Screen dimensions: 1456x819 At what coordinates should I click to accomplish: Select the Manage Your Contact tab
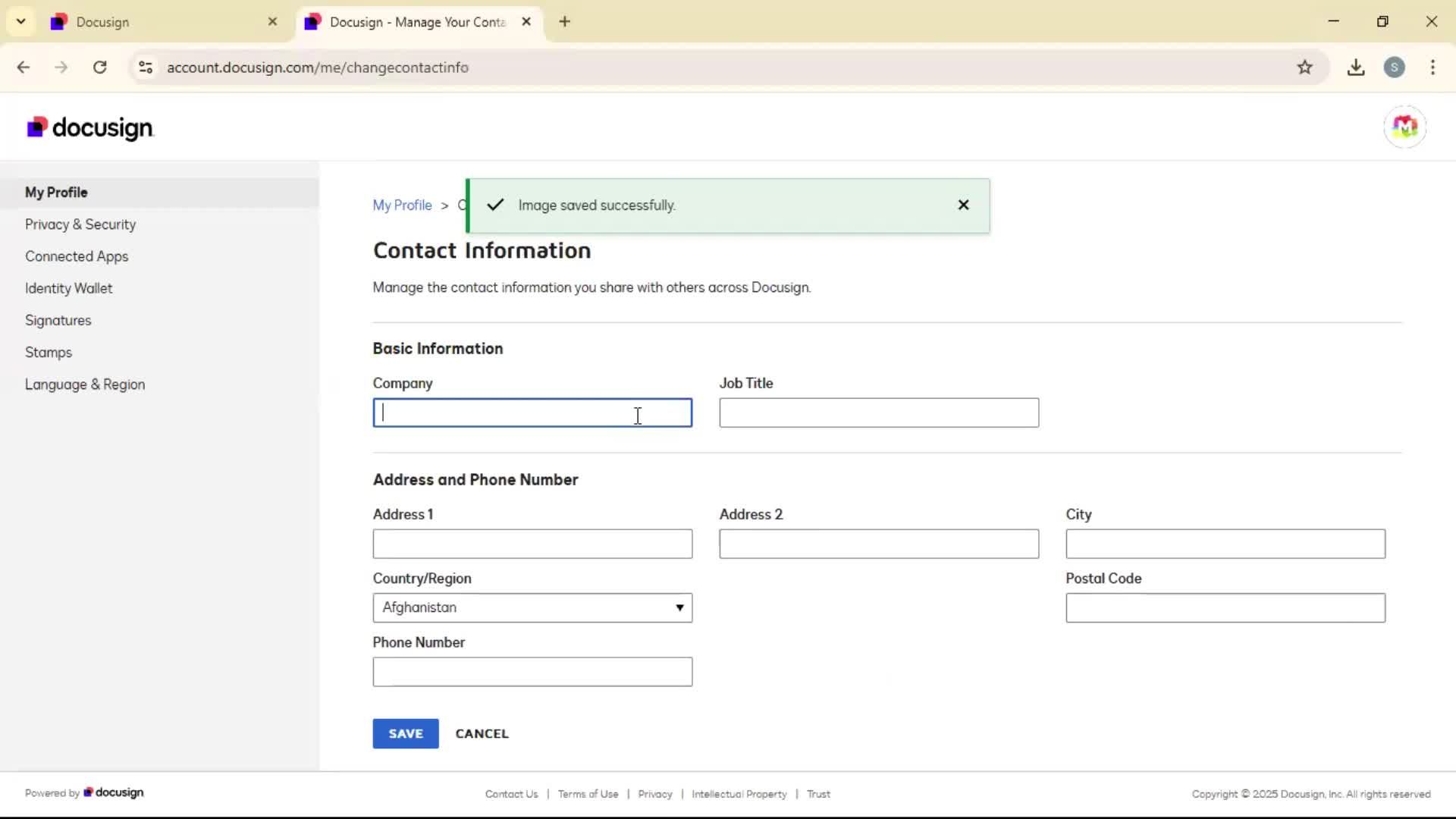tap(419, 22)
